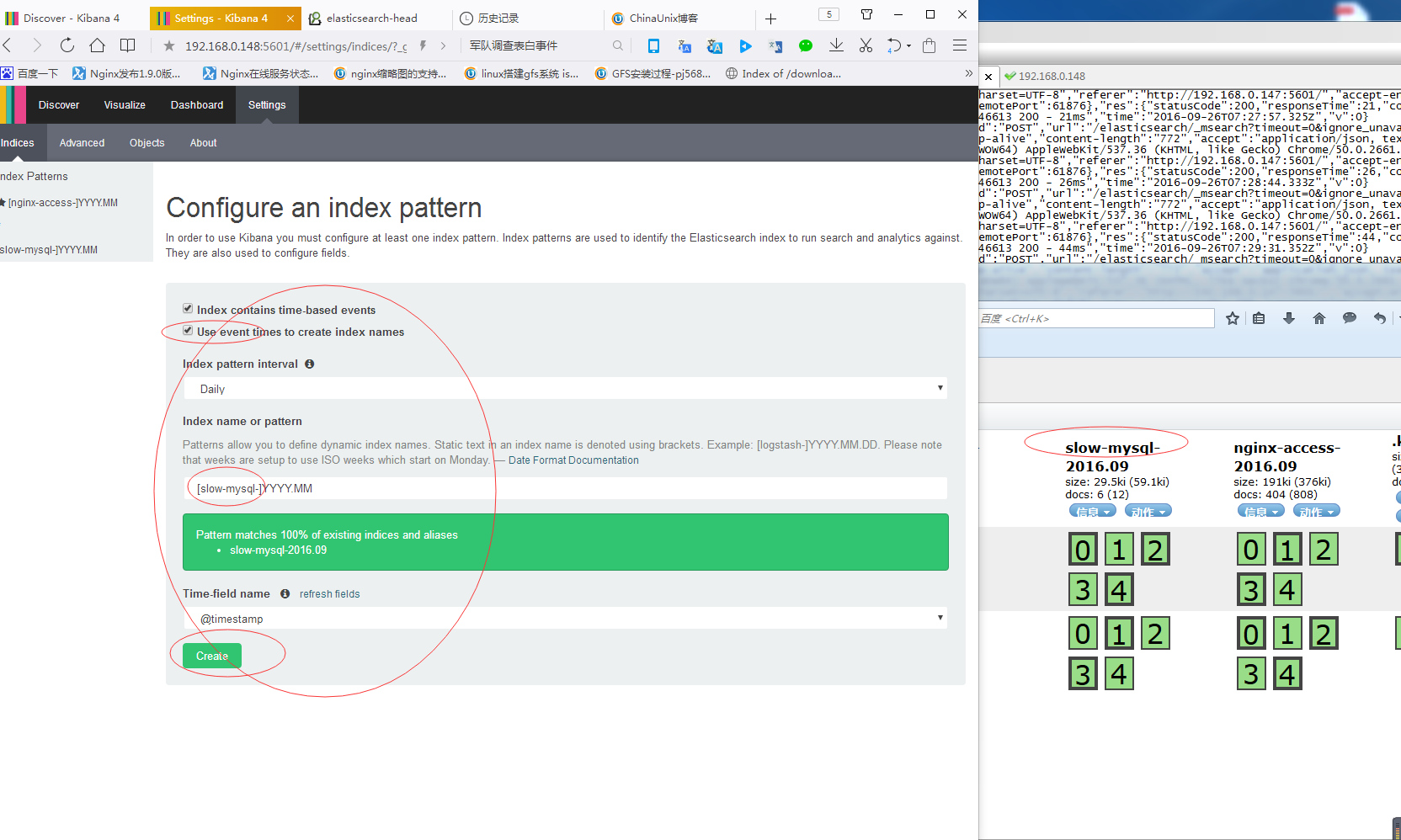Open 动作 dropdown under nginx-access-2016.09
This screenshot has height=840, width=1401.
point(1316,512)
